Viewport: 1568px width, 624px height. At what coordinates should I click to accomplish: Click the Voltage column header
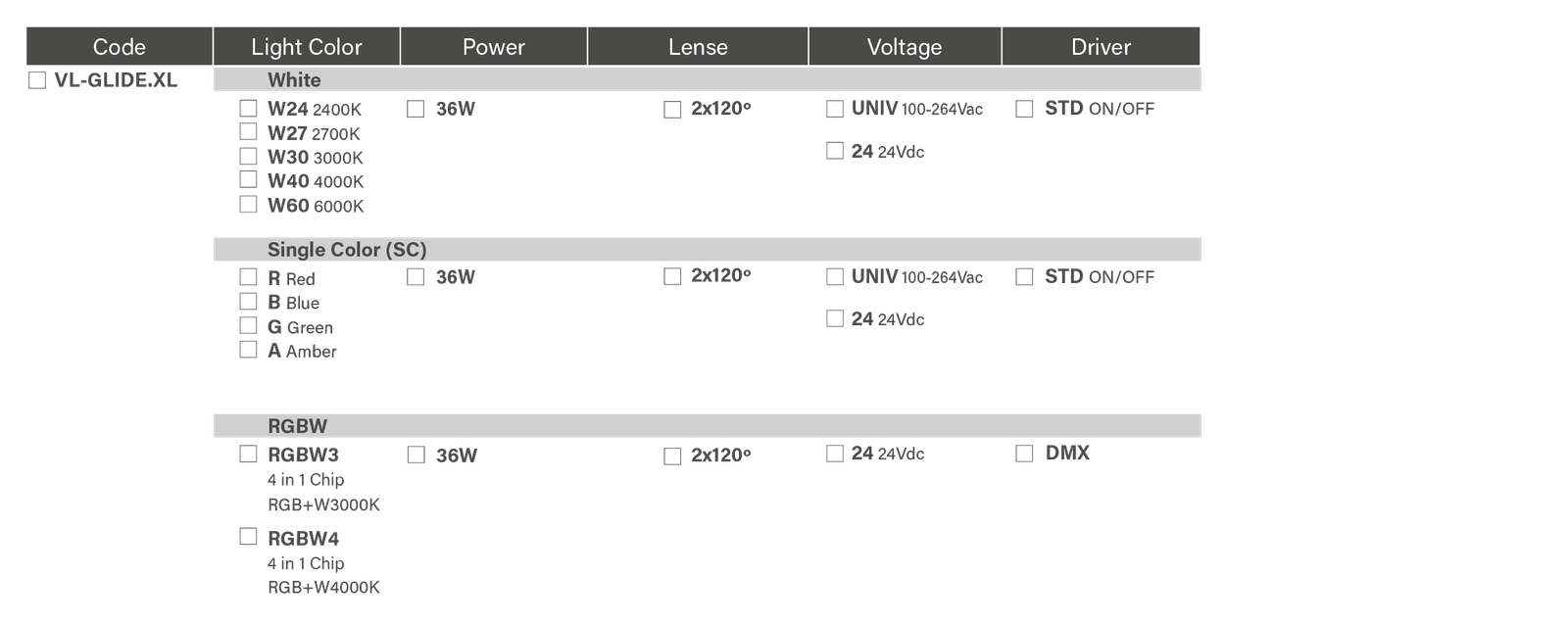click(905, 47)
